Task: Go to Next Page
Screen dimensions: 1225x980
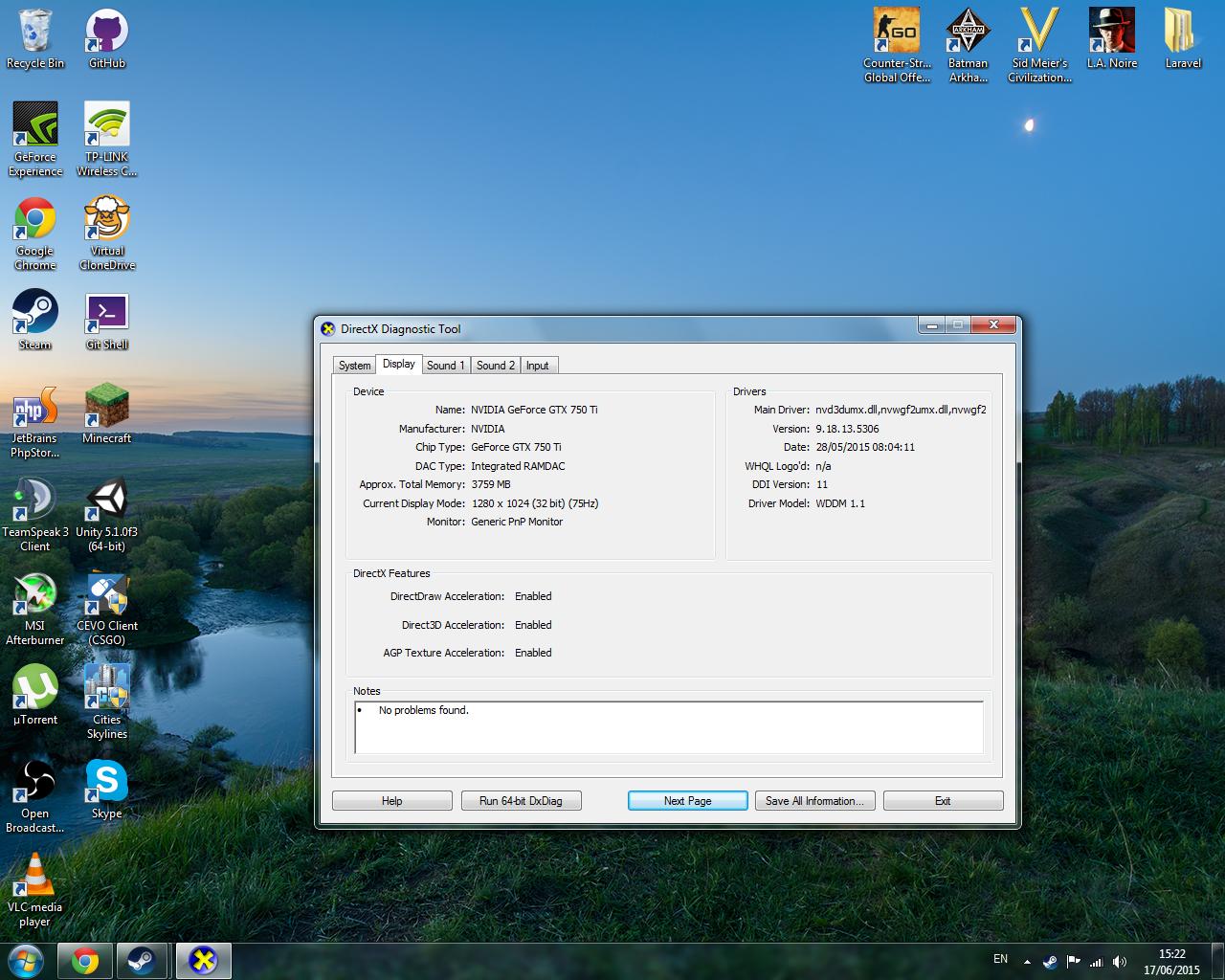Action: click(x=688, y=801)
